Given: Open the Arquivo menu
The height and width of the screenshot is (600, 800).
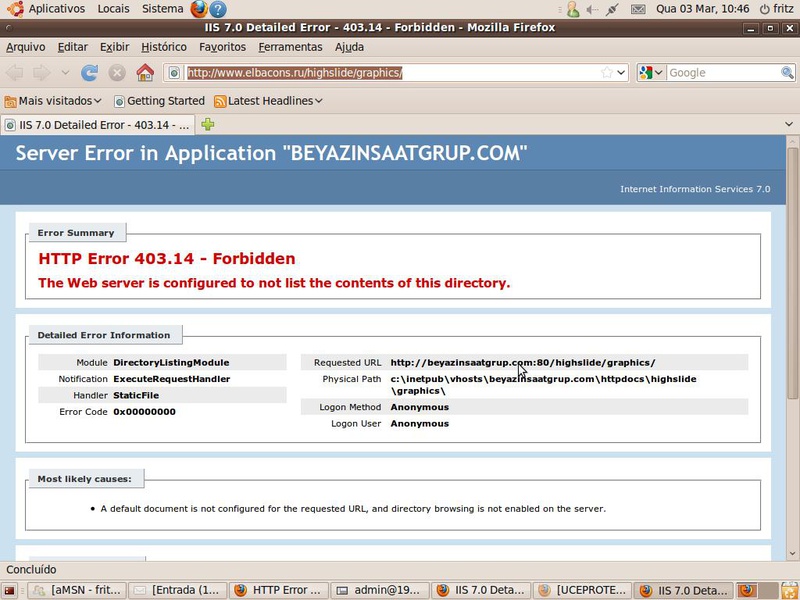Looking at the screenshot, I should coord(26,47).
